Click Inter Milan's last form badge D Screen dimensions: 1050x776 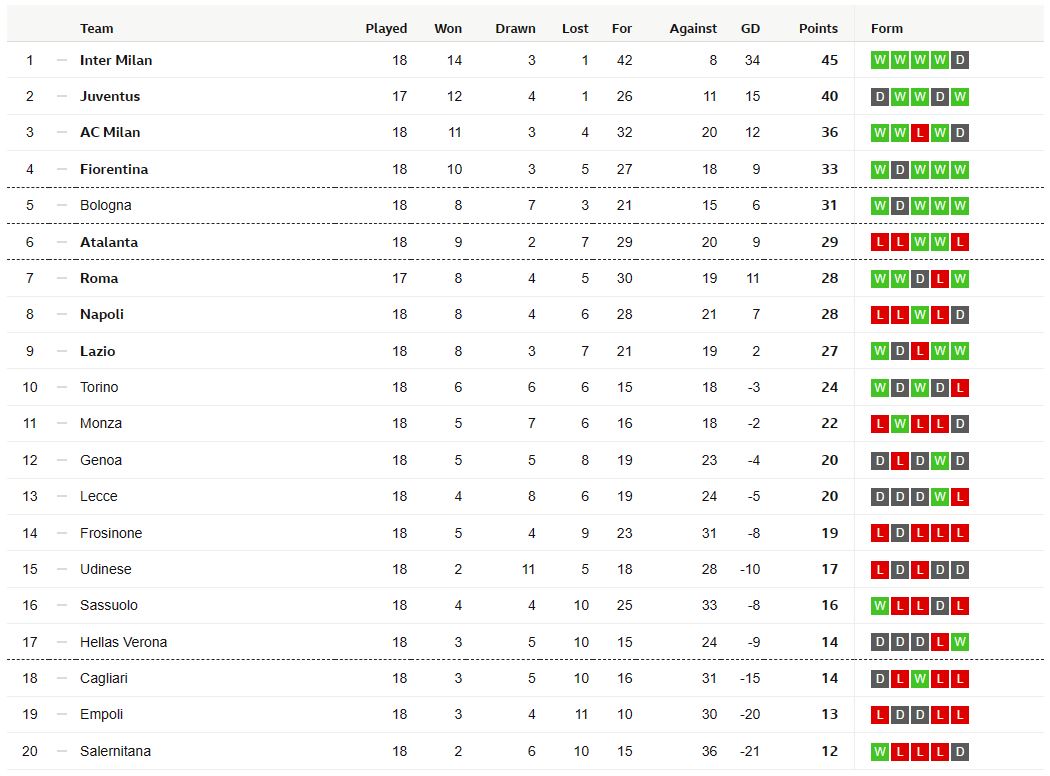pyautogui.click(x=960, y=60)
